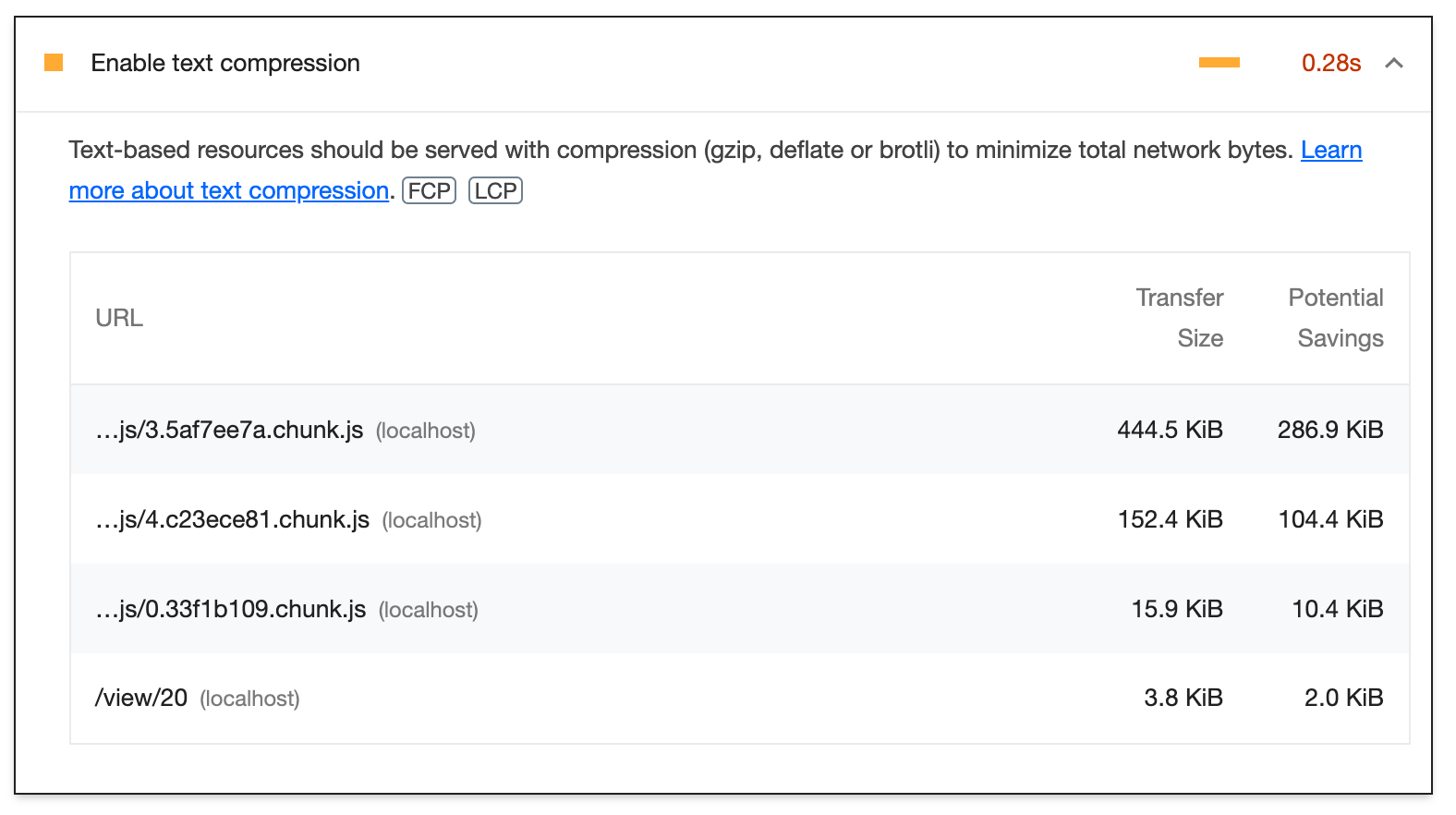Click the 104.4 KiB potential savings cell

click(x=1330, y=520)
